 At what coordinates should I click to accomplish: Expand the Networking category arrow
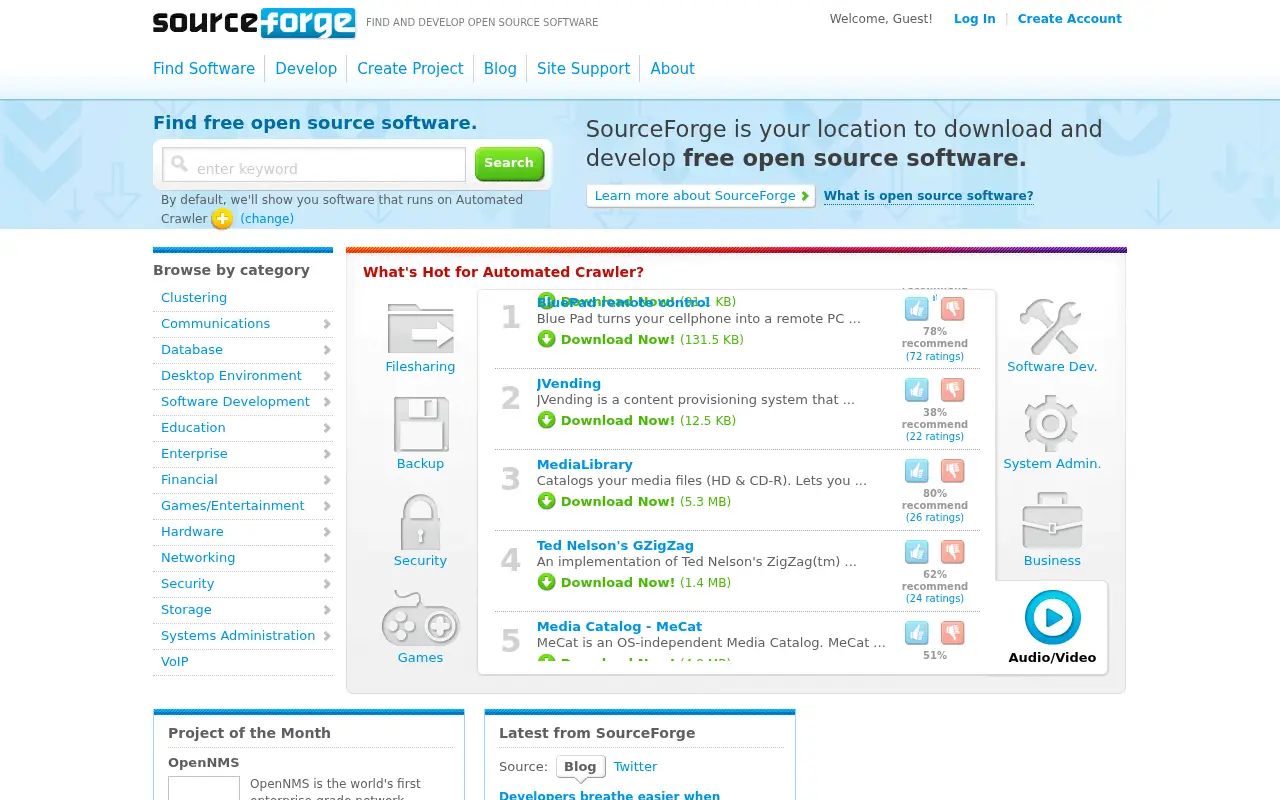click(327, 558)
